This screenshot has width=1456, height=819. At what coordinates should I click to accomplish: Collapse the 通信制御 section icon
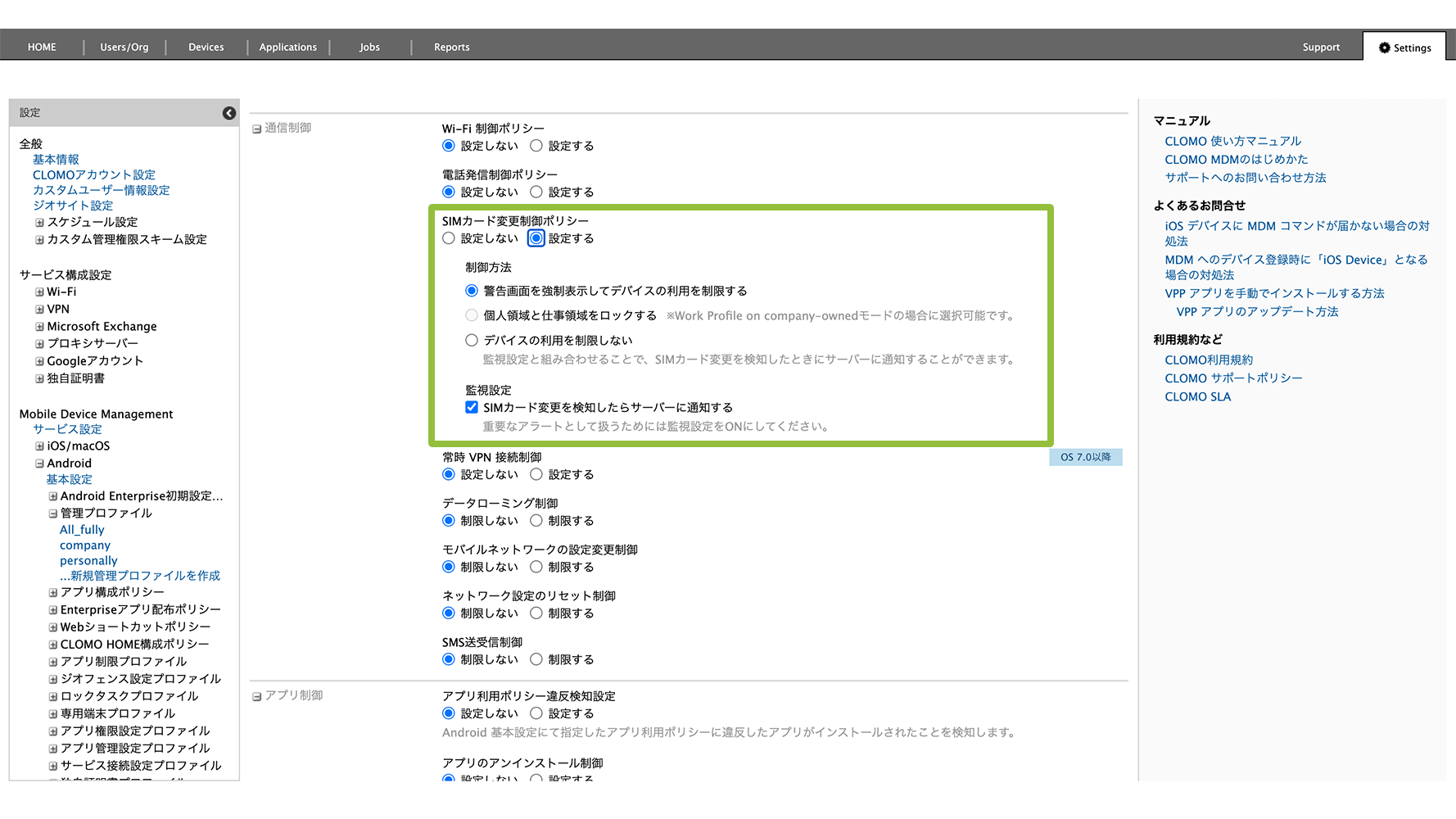(256, 129)
